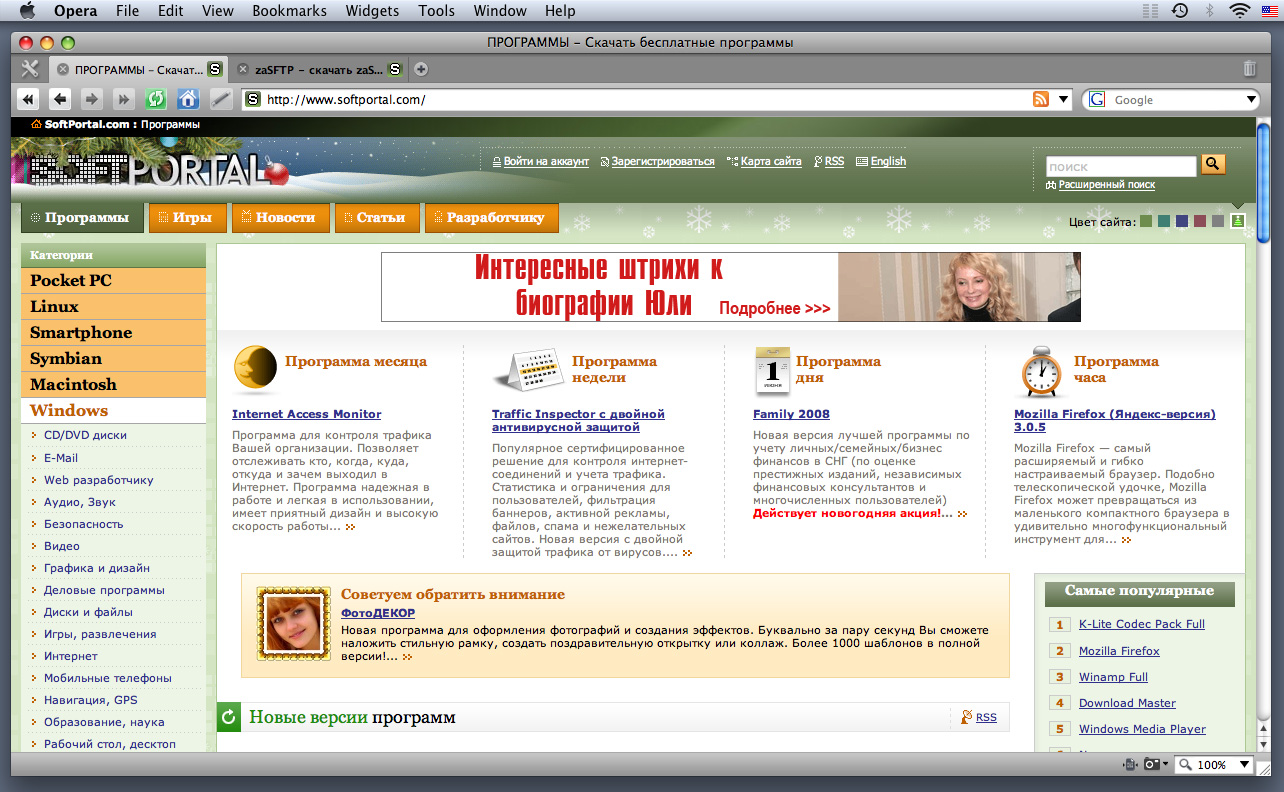Open the Family 2008 program link
The width and height of the screenshot is (1284, 792).
coord(791,414)
